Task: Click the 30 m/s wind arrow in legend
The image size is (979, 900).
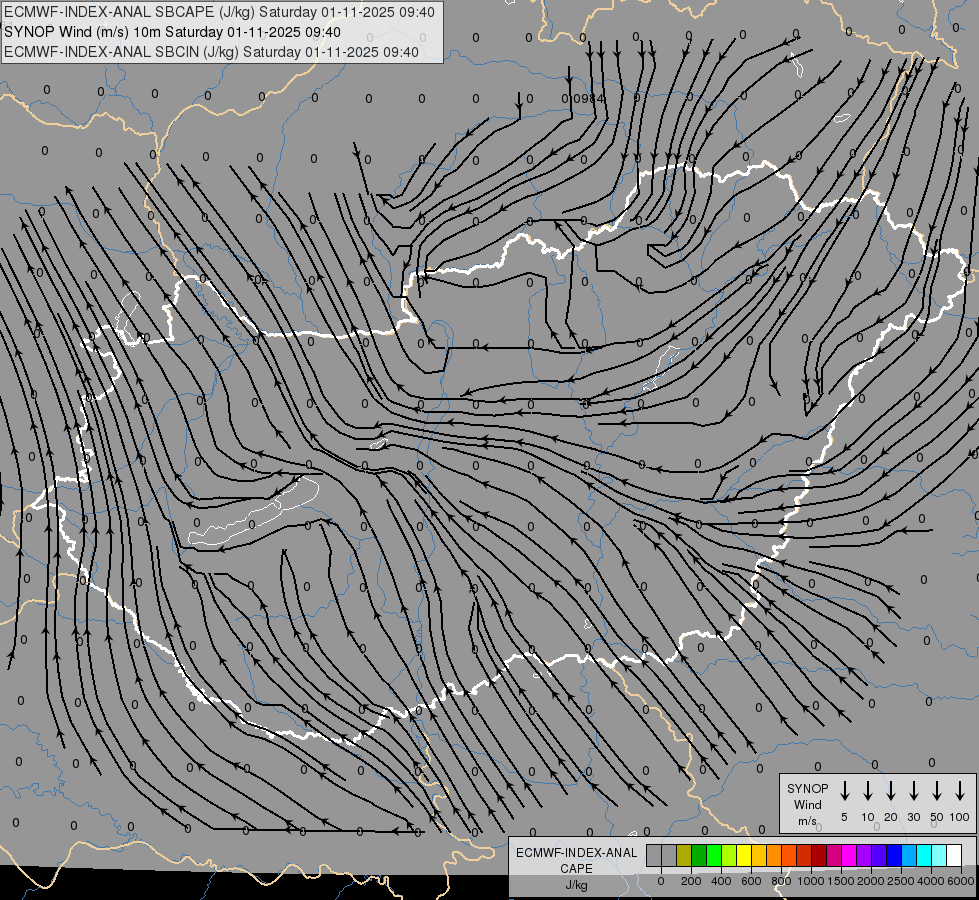Action: [x=913, y=791]
